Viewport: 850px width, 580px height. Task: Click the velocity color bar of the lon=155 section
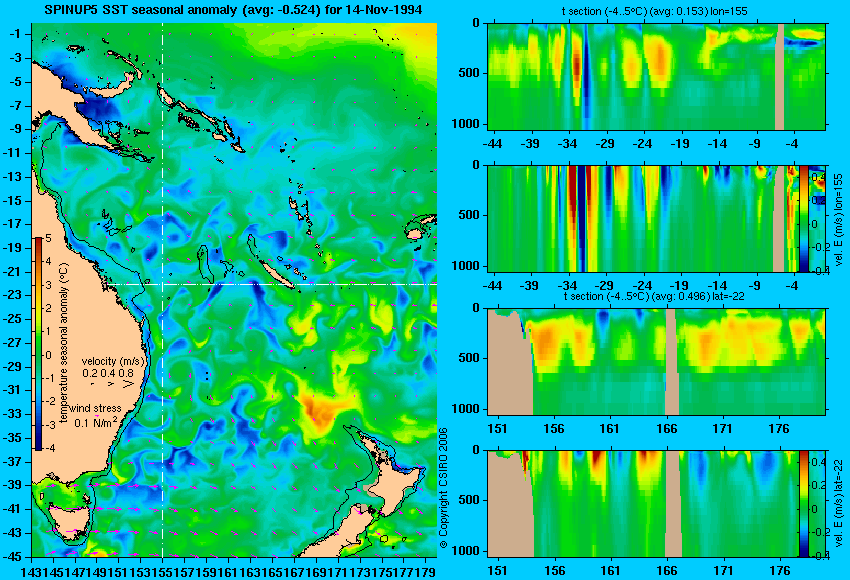point(803,219)
